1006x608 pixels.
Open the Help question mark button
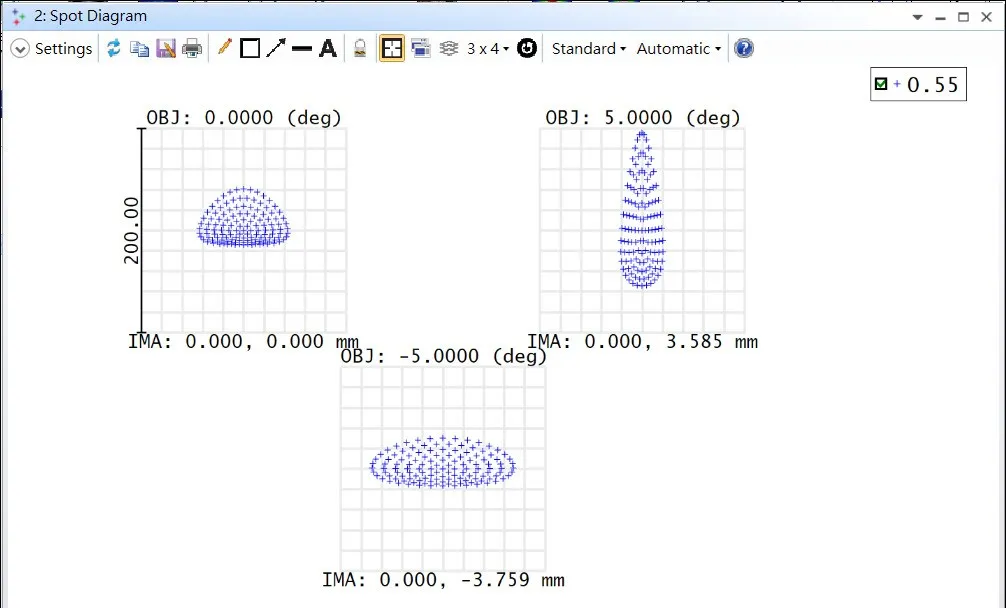coord(744,48)
